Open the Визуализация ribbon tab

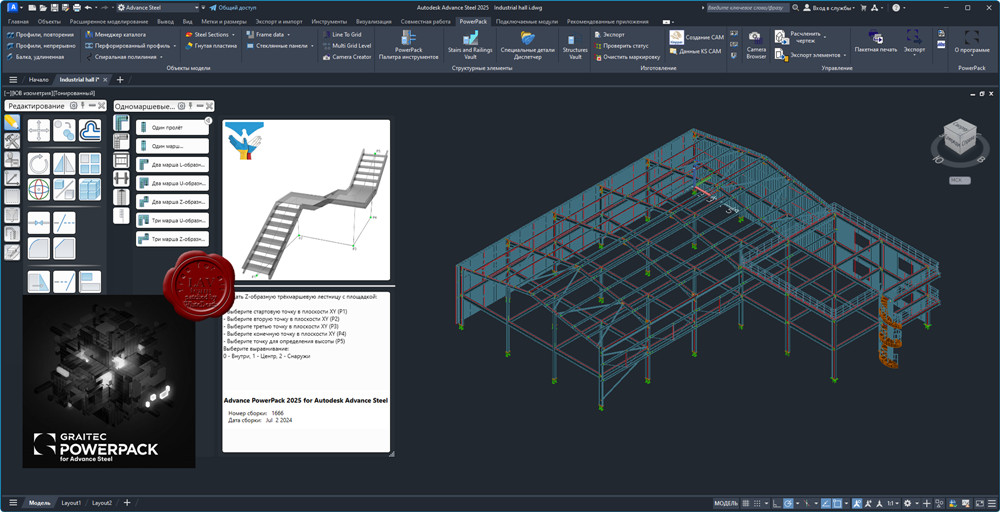tap(374, 21)
